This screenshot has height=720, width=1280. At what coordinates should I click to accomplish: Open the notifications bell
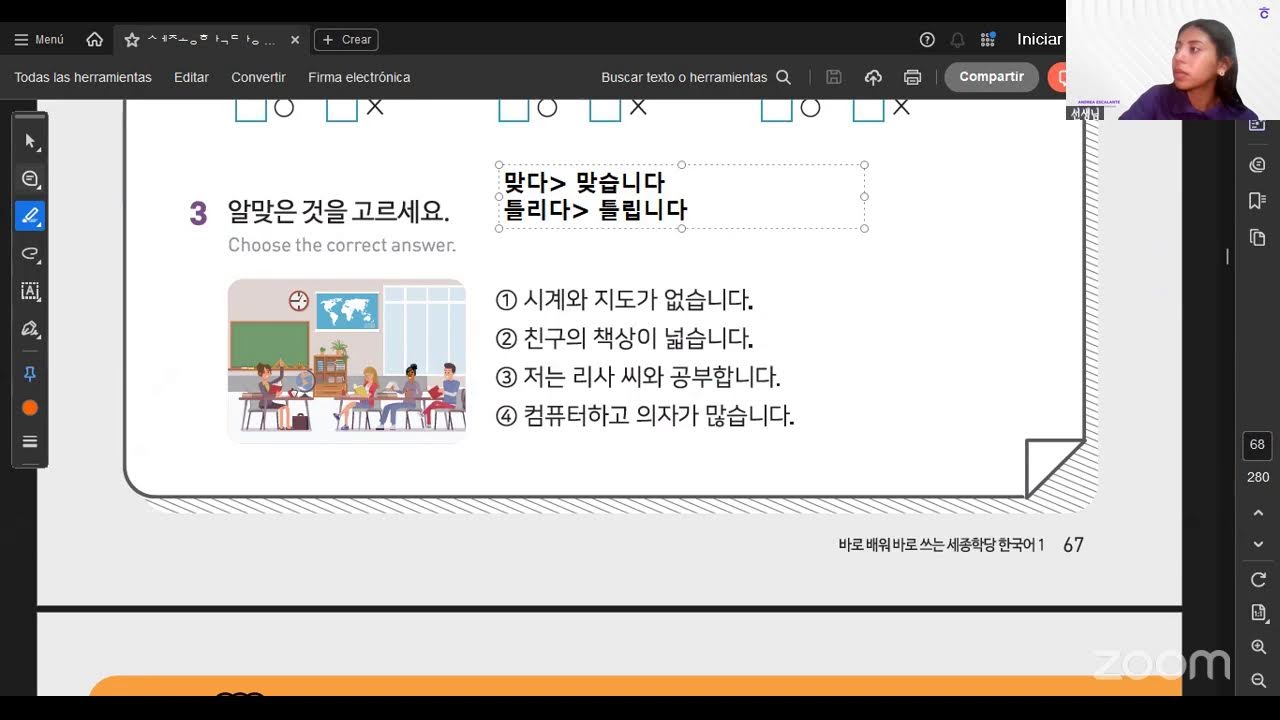coord(957,40)
